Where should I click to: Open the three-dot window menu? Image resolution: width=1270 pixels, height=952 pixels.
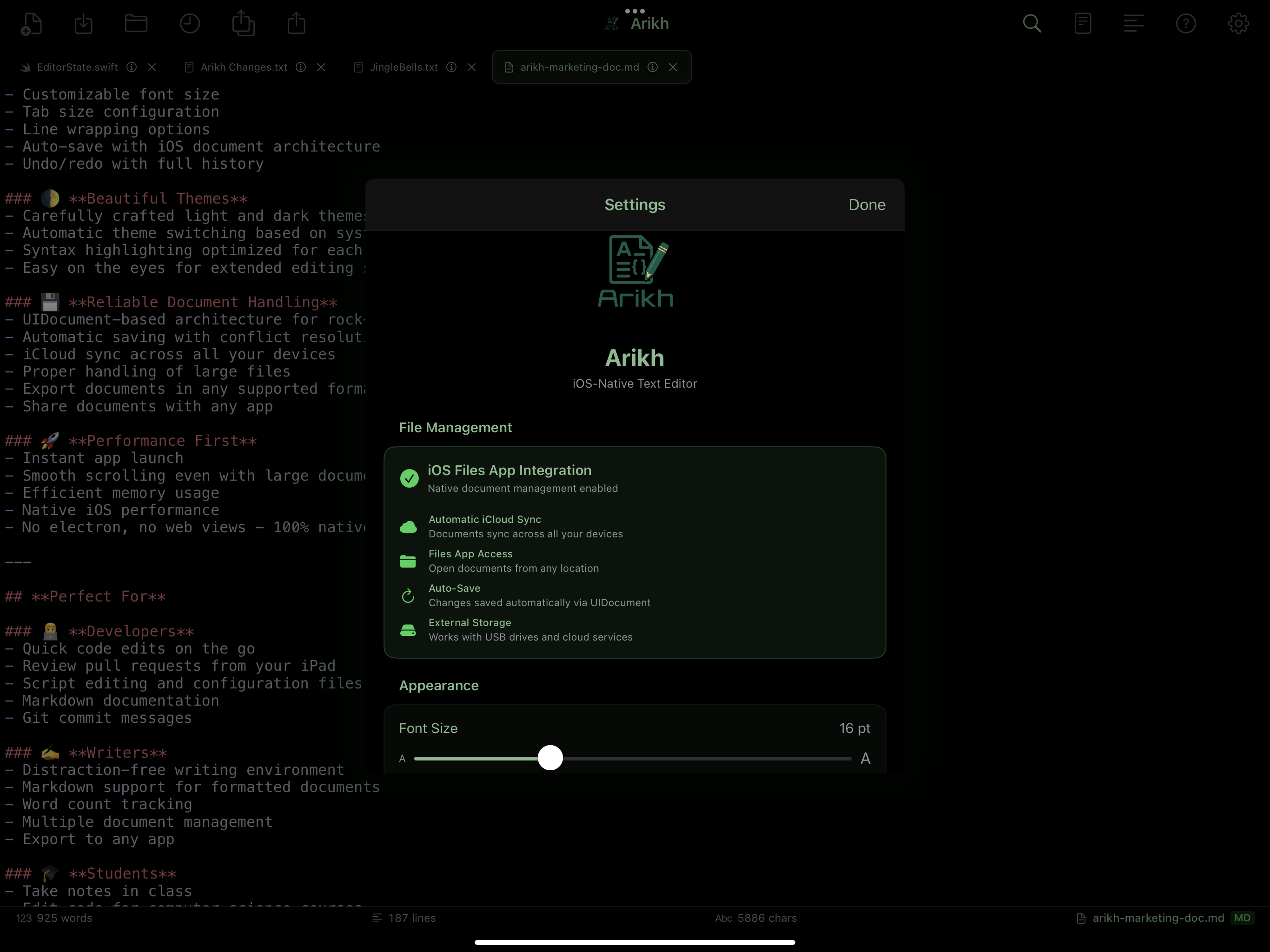635,10
